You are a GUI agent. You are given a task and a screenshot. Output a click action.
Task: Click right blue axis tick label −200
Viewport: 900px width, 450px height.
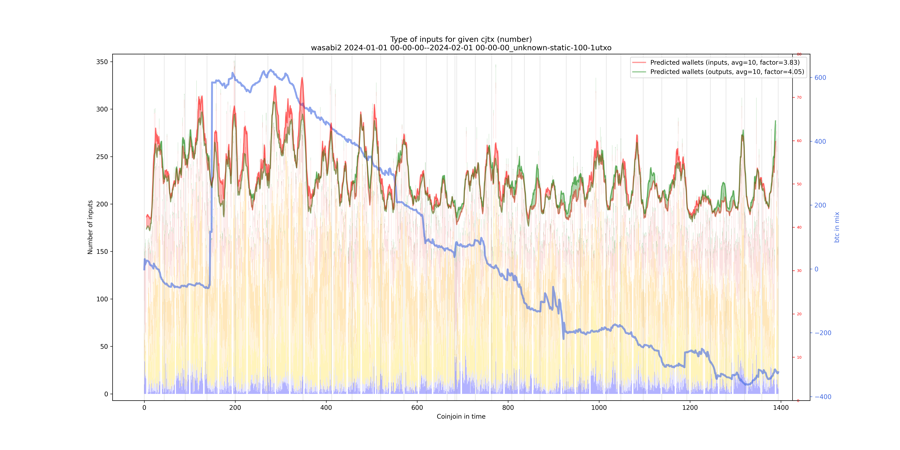point(822,333)
